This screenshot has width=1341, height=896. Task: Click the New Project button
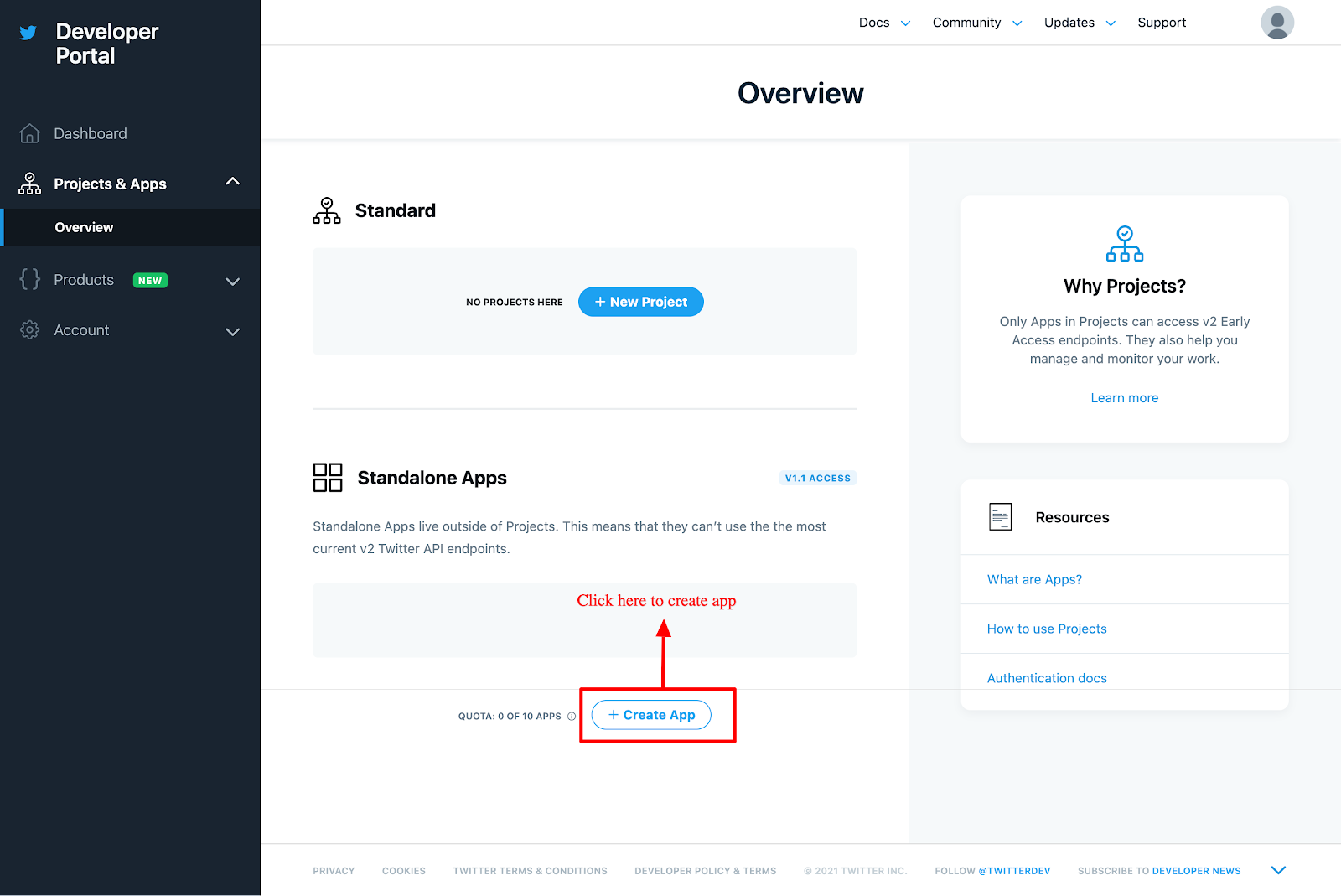(x=641, y=302)
